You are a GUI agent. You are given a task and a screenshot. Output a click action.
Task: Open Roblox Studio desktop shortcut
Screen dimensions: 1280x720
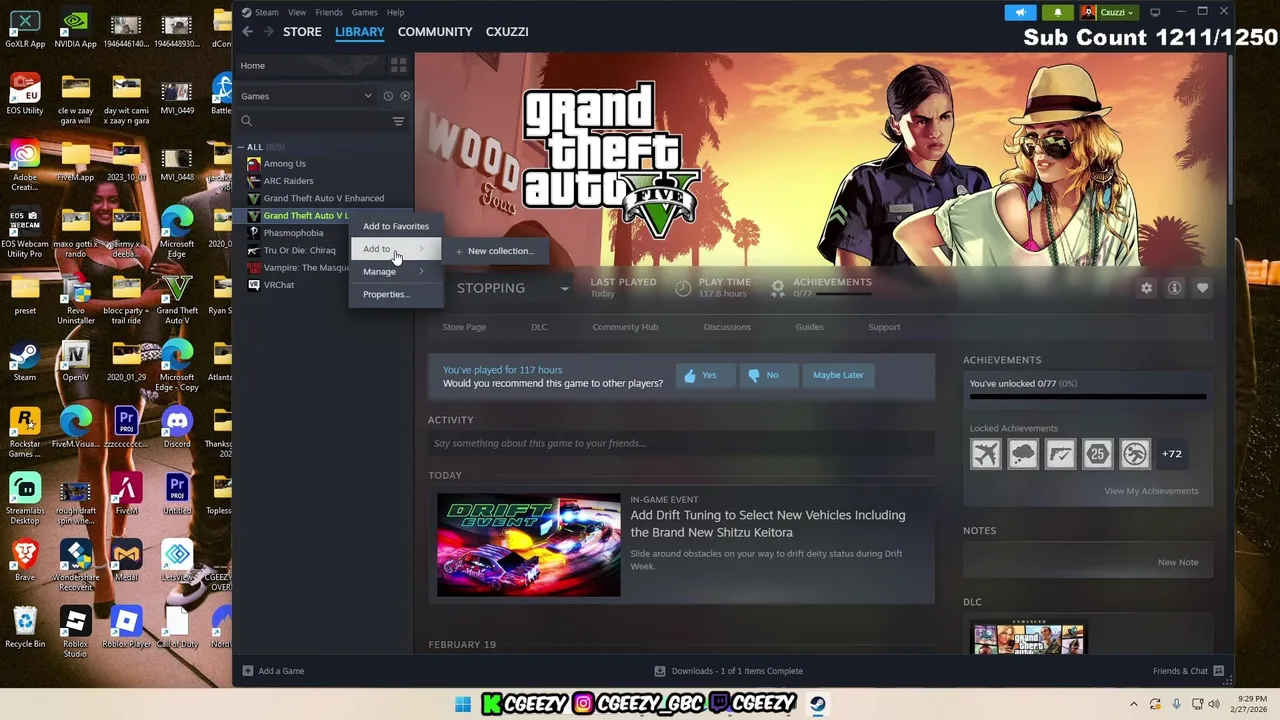click(75, 632)
